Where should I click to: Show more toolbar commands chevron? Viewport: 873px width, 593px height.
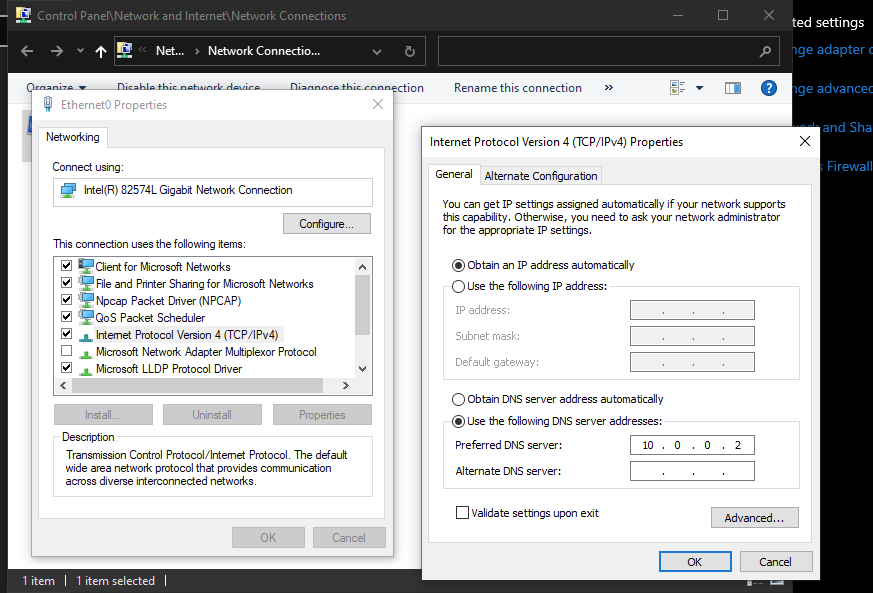point(609,87)
